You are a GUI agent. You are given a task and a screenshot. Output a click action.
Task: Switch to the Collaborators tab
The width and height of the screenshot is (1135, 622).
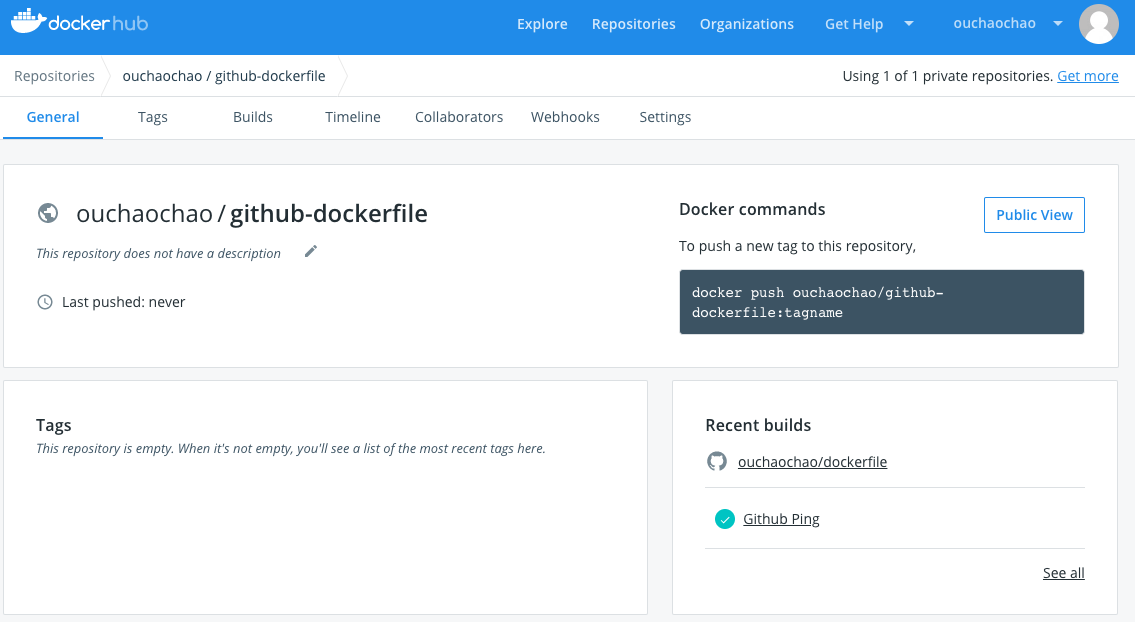[x=459, y=117]
